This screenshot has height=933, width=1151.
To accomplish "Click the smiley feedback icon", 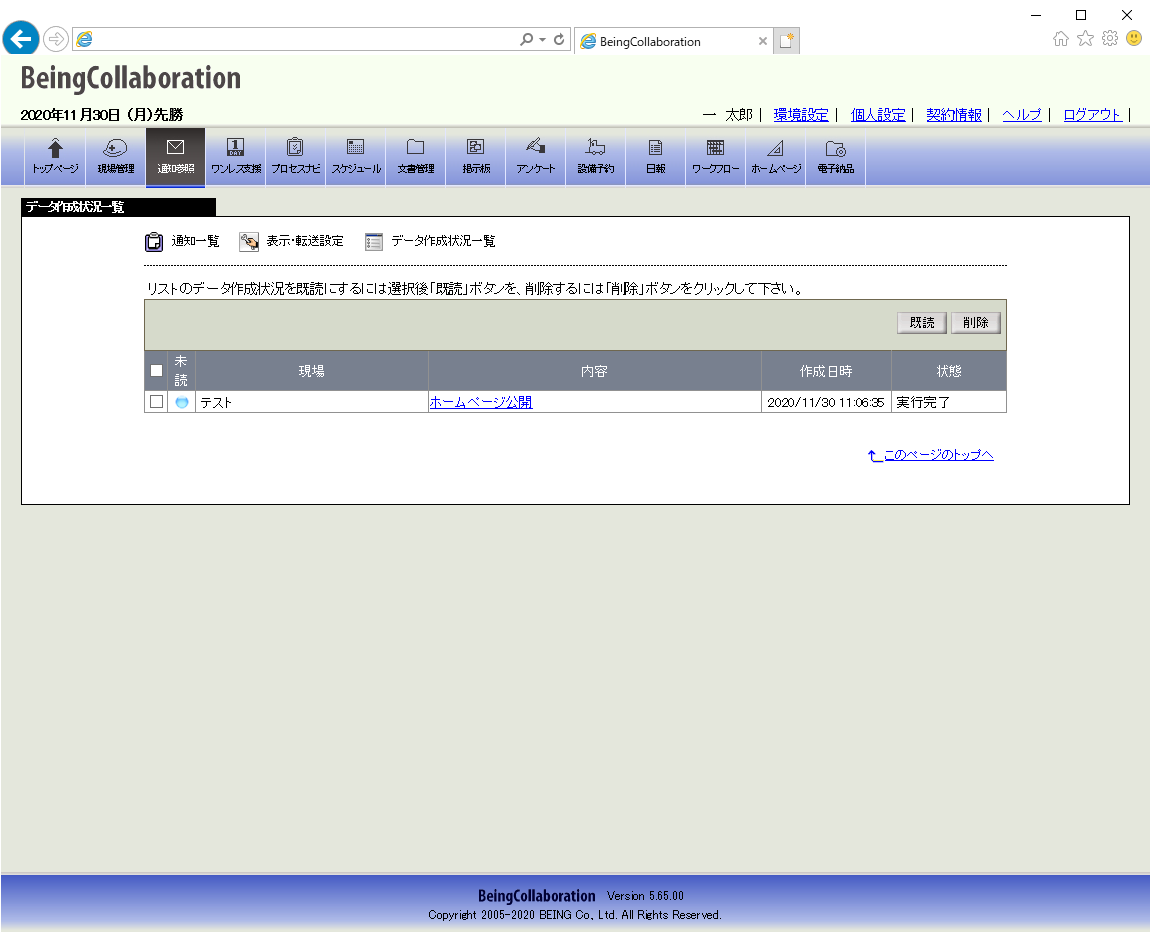I will (1134, 38).
